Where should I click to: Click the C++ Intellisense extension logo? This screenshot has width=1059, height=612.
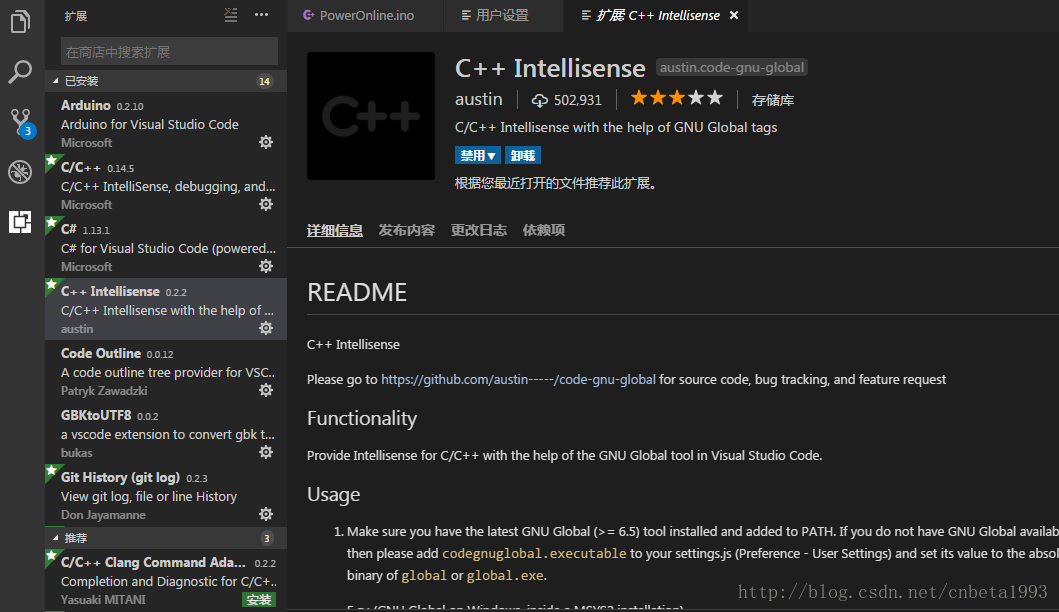coord(371,116)
